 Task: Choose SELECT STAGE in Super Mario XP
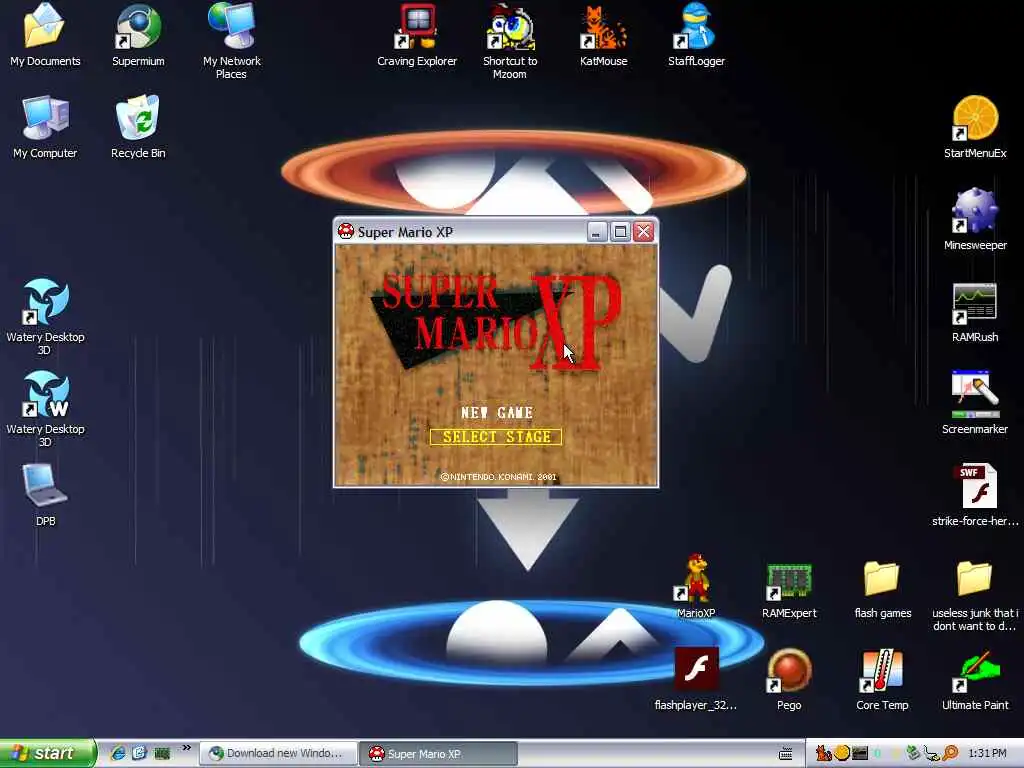(496, 437)
